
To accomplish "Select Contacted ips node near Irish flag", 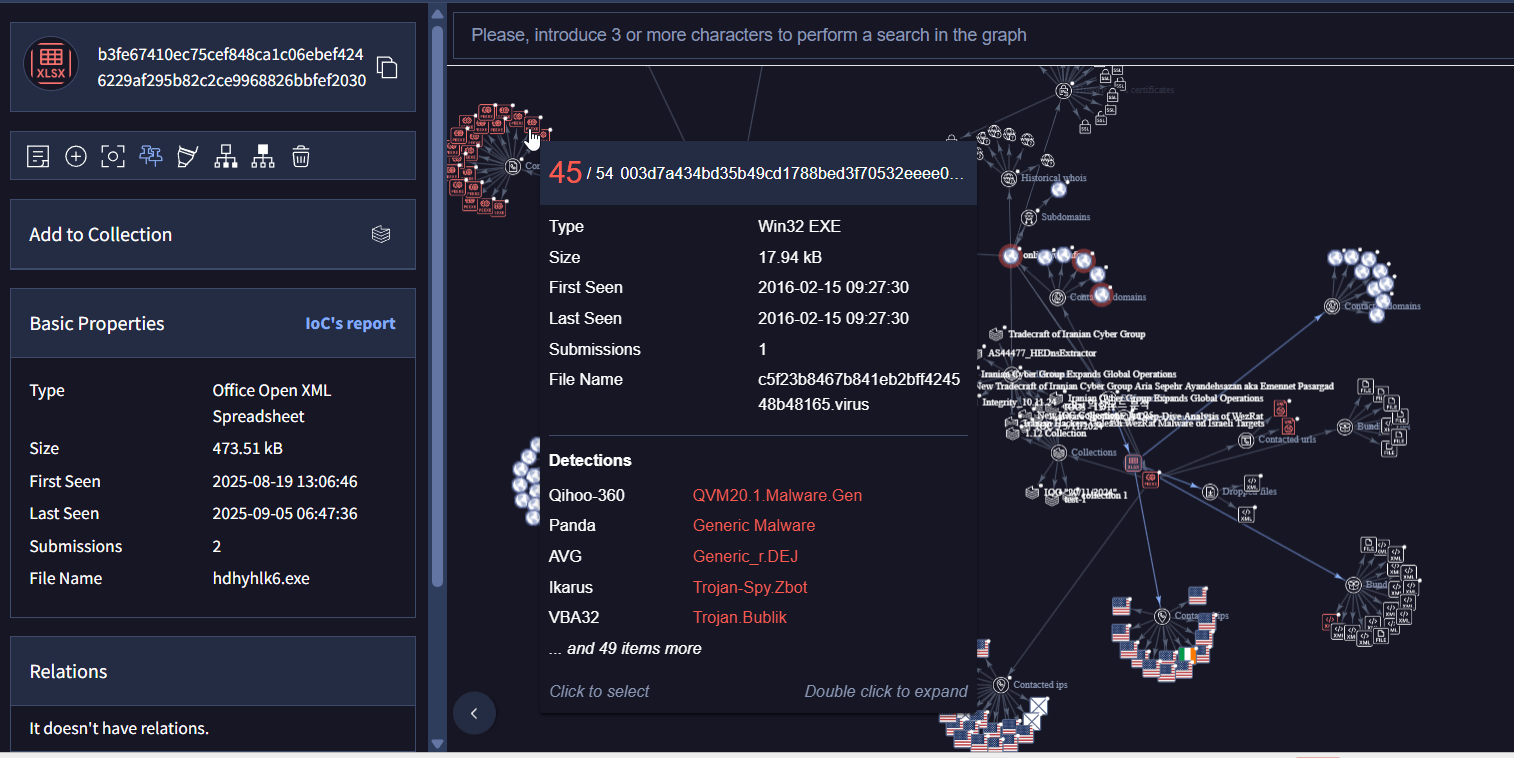I will (x=1161, y=616).
